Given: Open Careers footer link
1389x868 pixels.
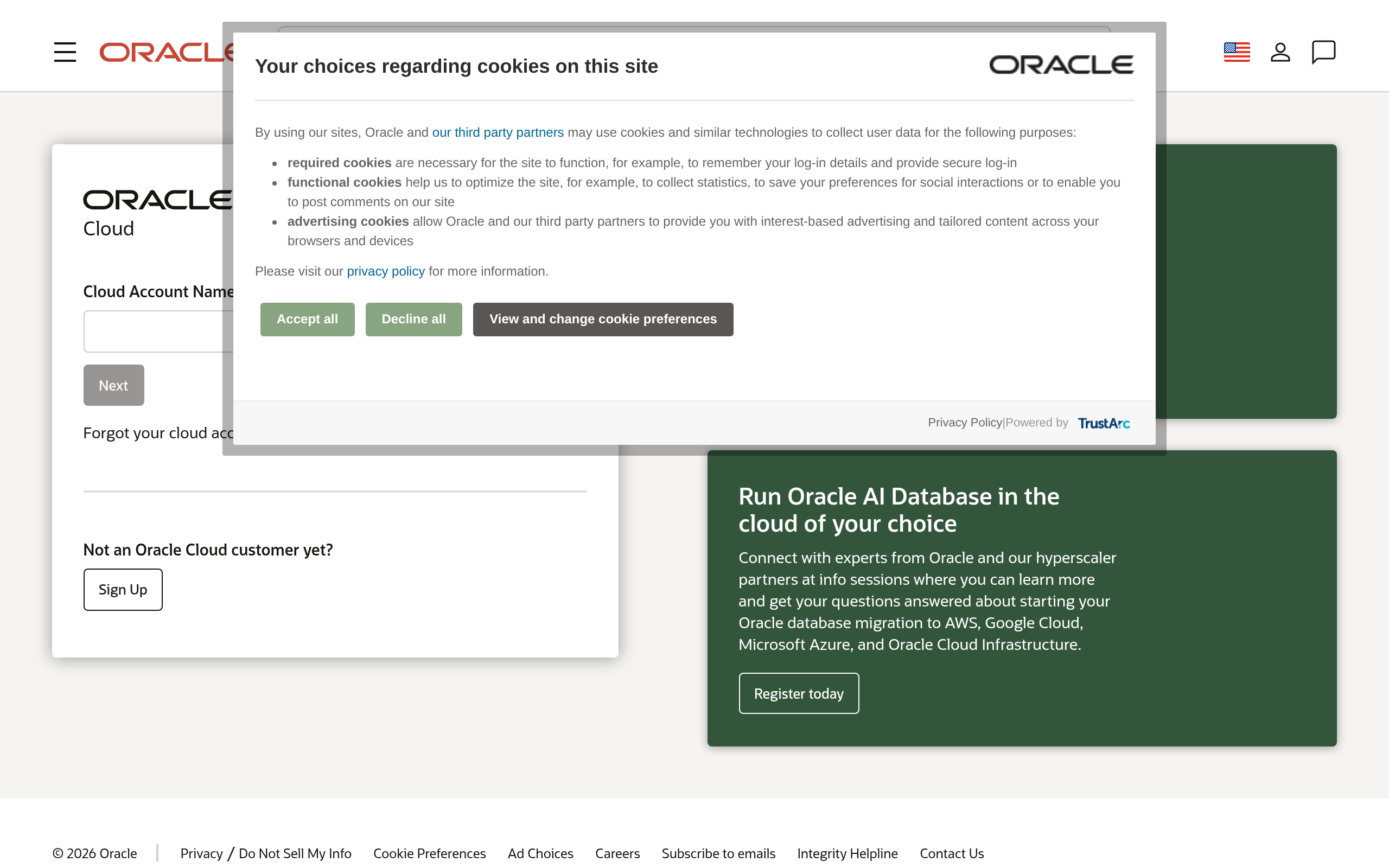Looking at the screenshot, I should tap(617, 854).
